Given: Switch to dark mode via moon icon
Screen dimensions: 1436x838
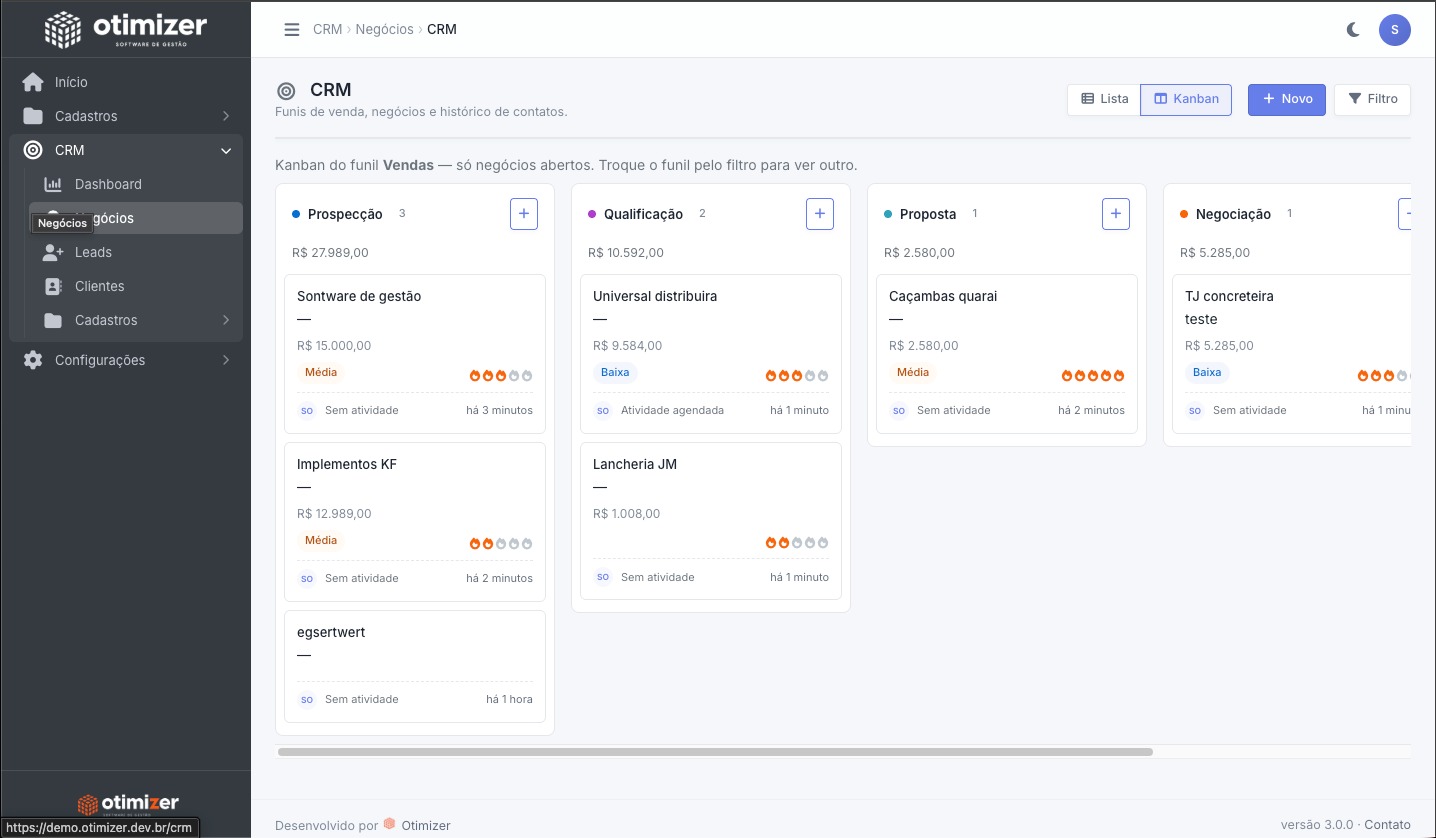Looking at the screenshot, I should (x=1353, y=29).
